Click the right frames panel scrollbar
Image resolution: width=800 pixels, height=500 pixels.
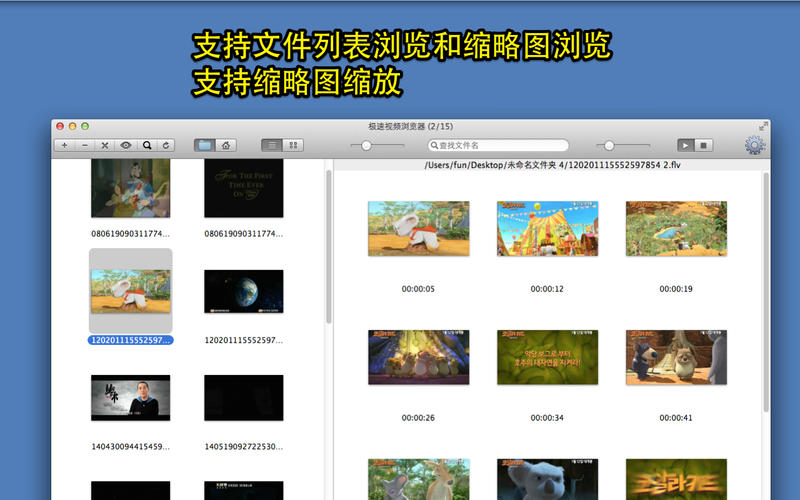point(766,292)
